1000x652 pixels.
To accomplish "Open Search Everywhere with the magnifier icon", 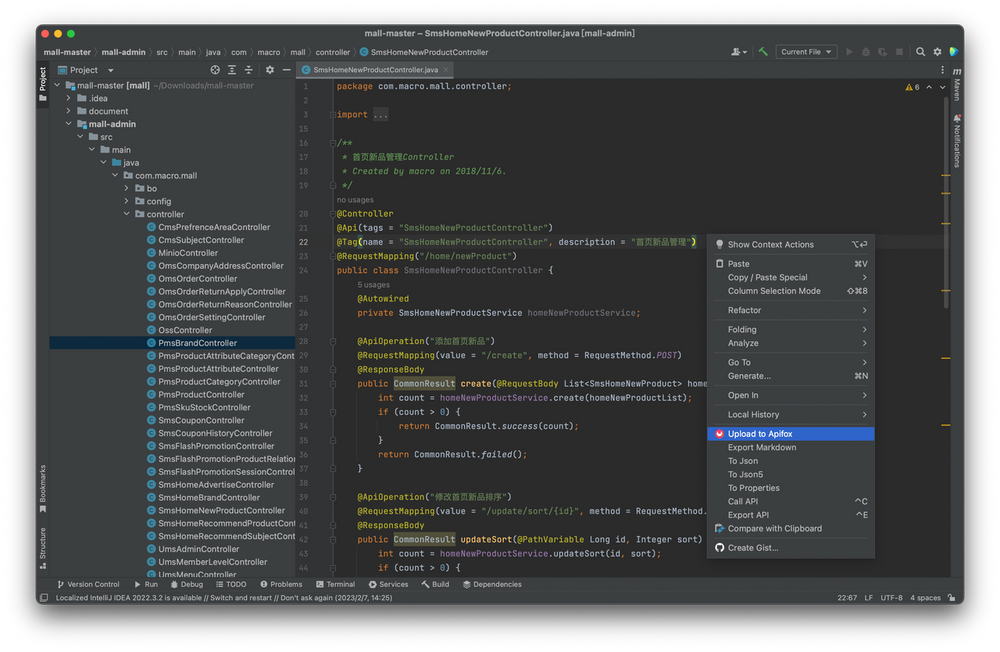I will tap(920, 51).
